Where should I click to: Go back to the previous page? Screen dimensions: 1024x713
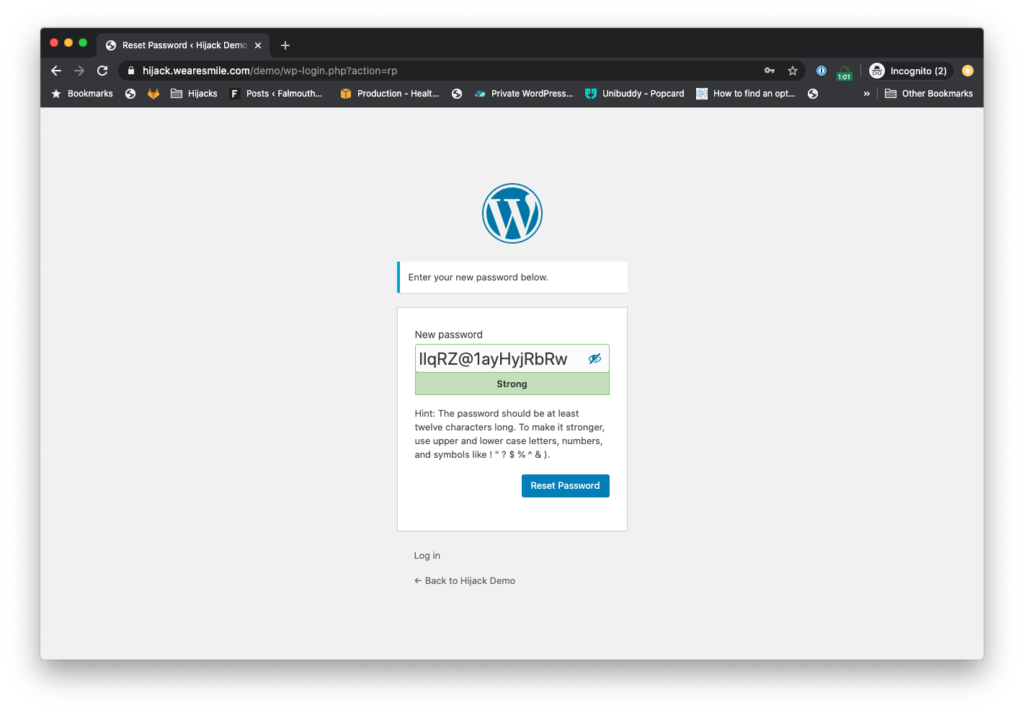56,71
